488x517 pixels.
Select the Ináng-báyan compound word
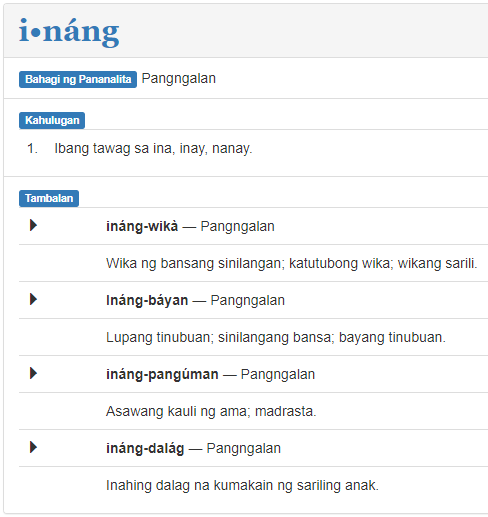point(147,300)
